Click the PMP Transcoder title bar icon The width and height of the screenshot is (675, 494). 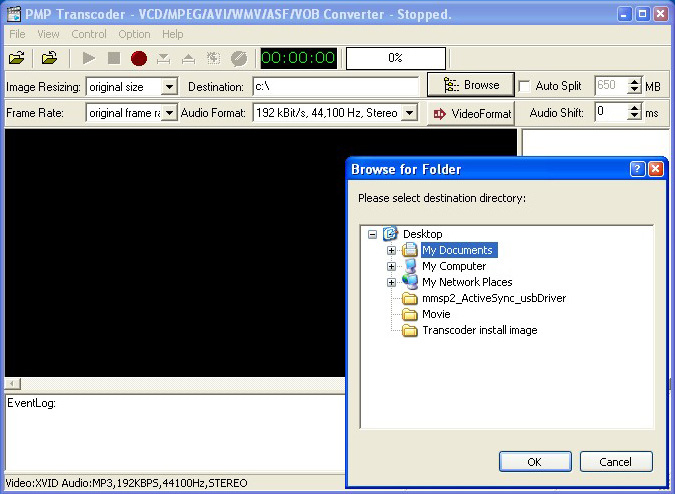click(14, 14)
